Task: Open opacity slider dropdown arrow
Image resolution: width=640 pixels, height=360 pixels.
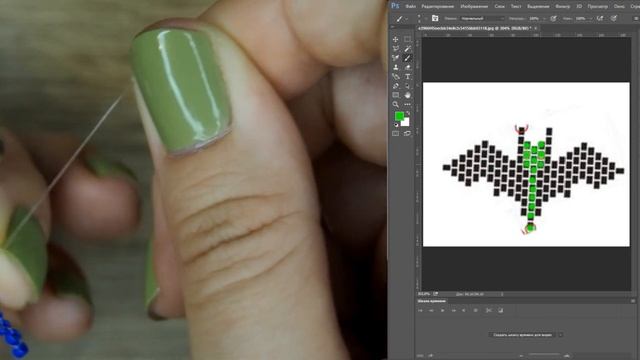Action: [x=545, y=19]
